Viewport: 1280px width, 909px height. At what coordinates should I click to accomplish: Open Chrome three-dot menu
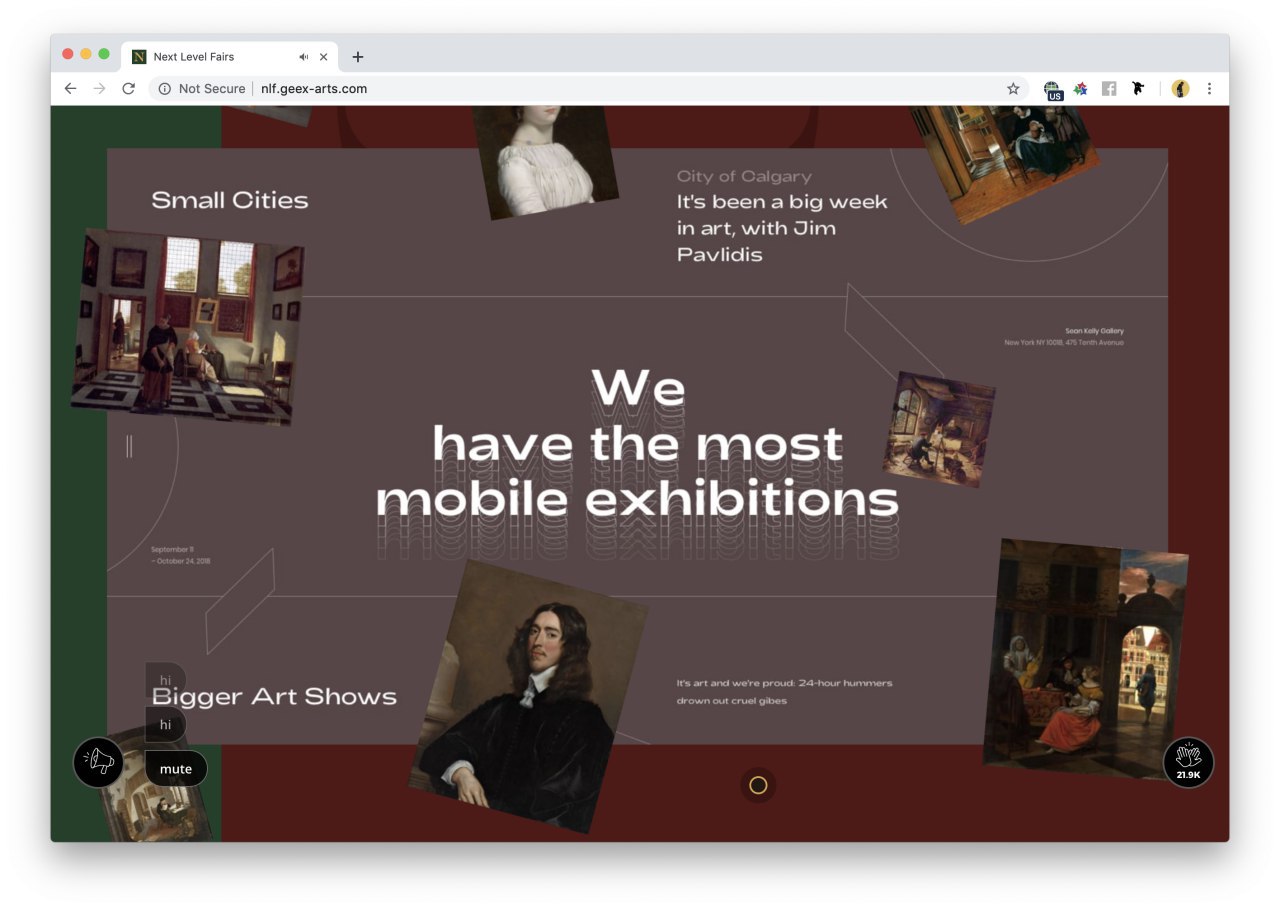(1209, 89)
